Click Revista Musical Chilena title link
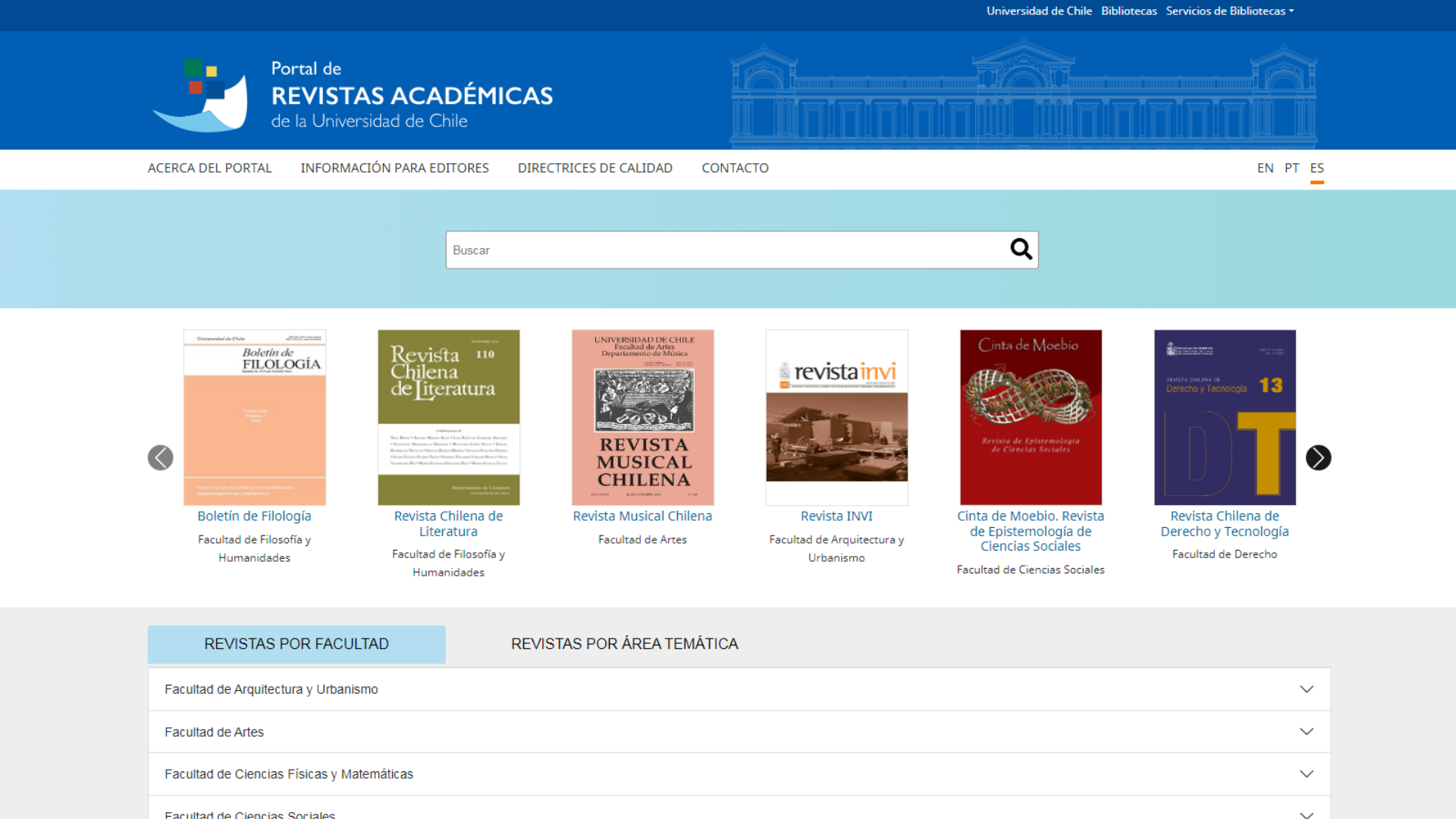1456x819 pixels. 642,516
